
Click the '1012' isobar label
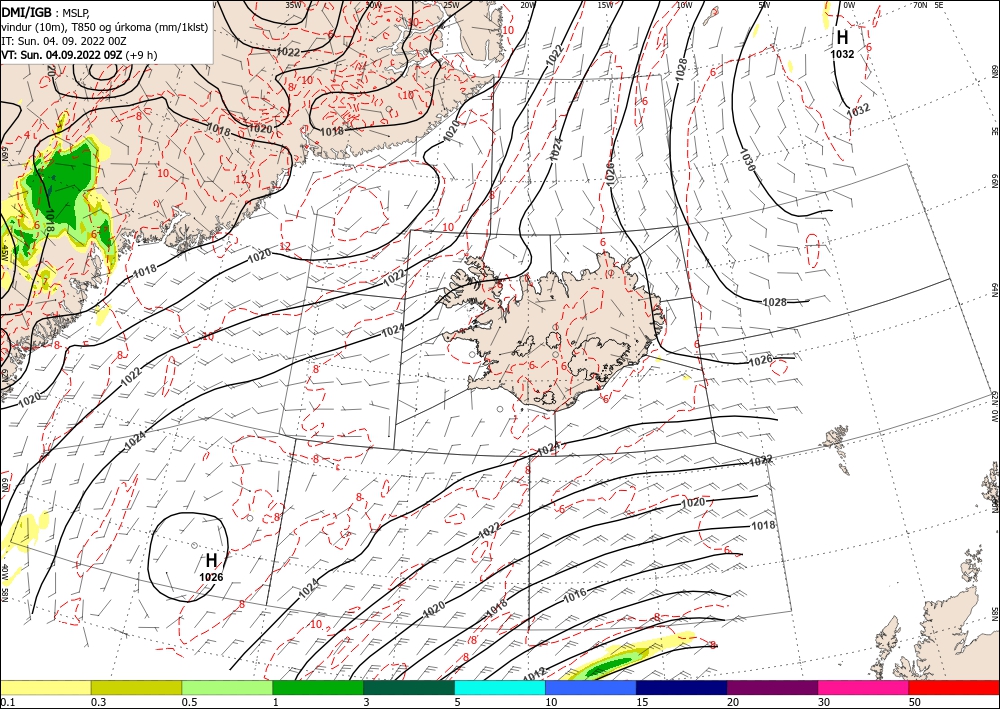(x=533, y=673)
